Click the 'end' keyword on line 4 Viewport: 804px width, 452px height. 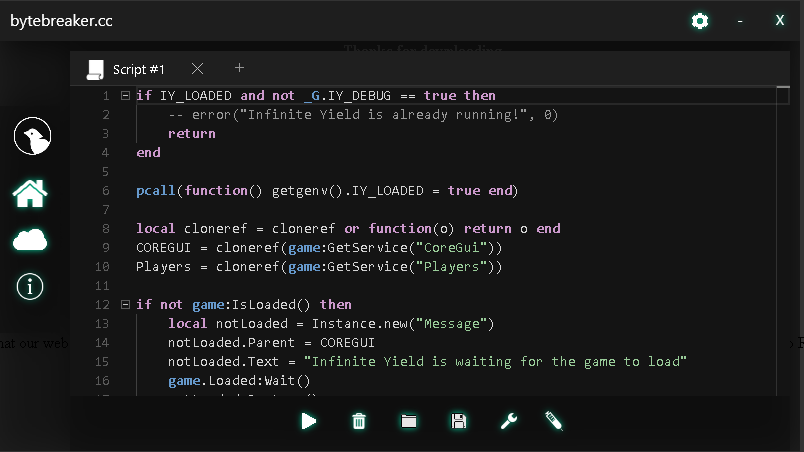tap(148, 152)
